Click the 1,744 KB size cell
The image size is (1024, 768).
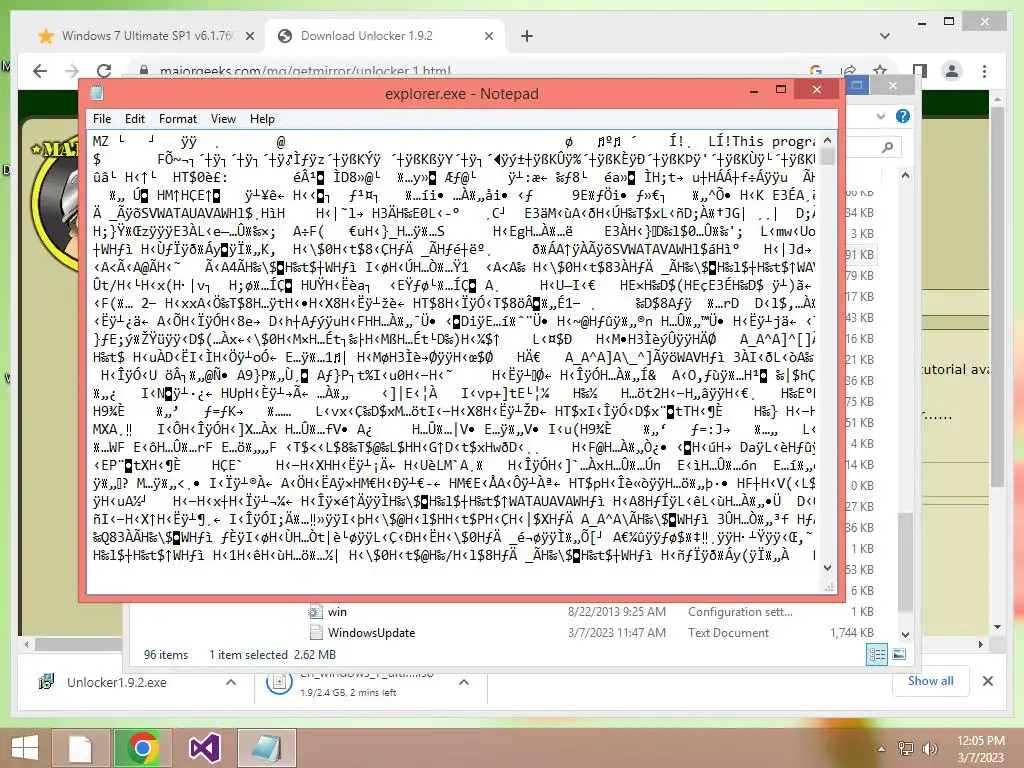[x=852, y=633]
